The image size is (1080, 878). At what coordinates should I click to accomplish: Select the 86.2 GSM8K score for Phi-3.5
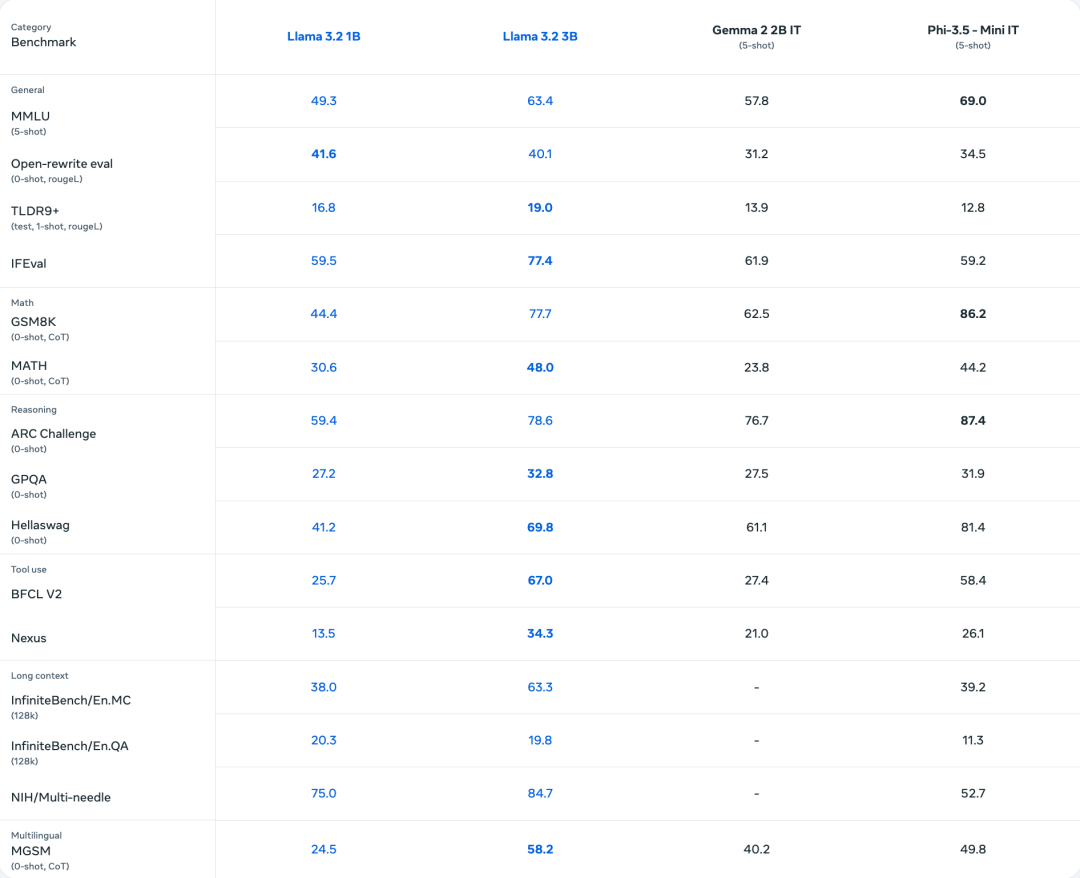pyautogui.click(x=973, y=313)
